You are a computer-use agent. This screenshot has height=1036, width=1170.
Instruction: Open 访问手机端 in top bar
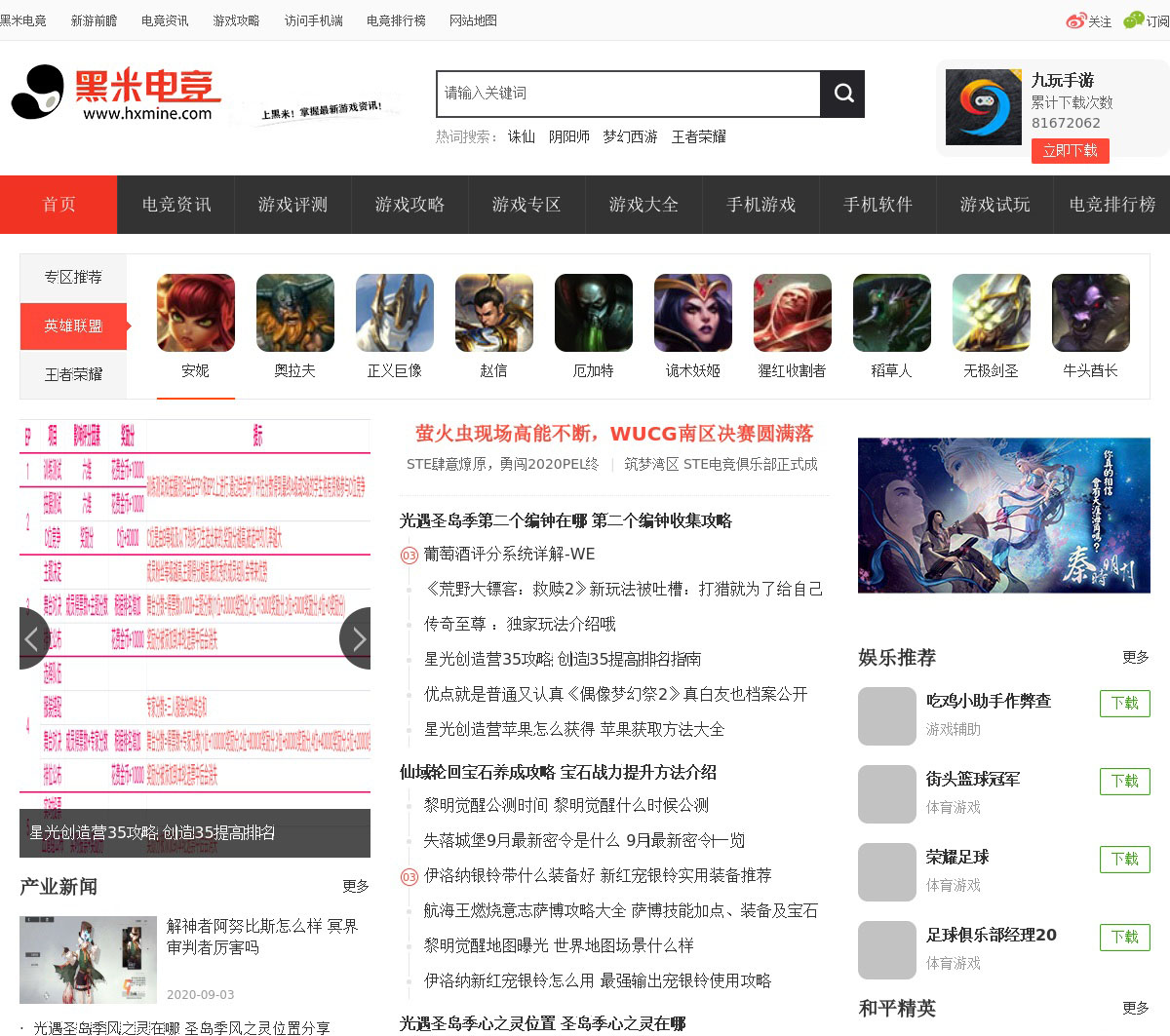(x=313, y=20)
